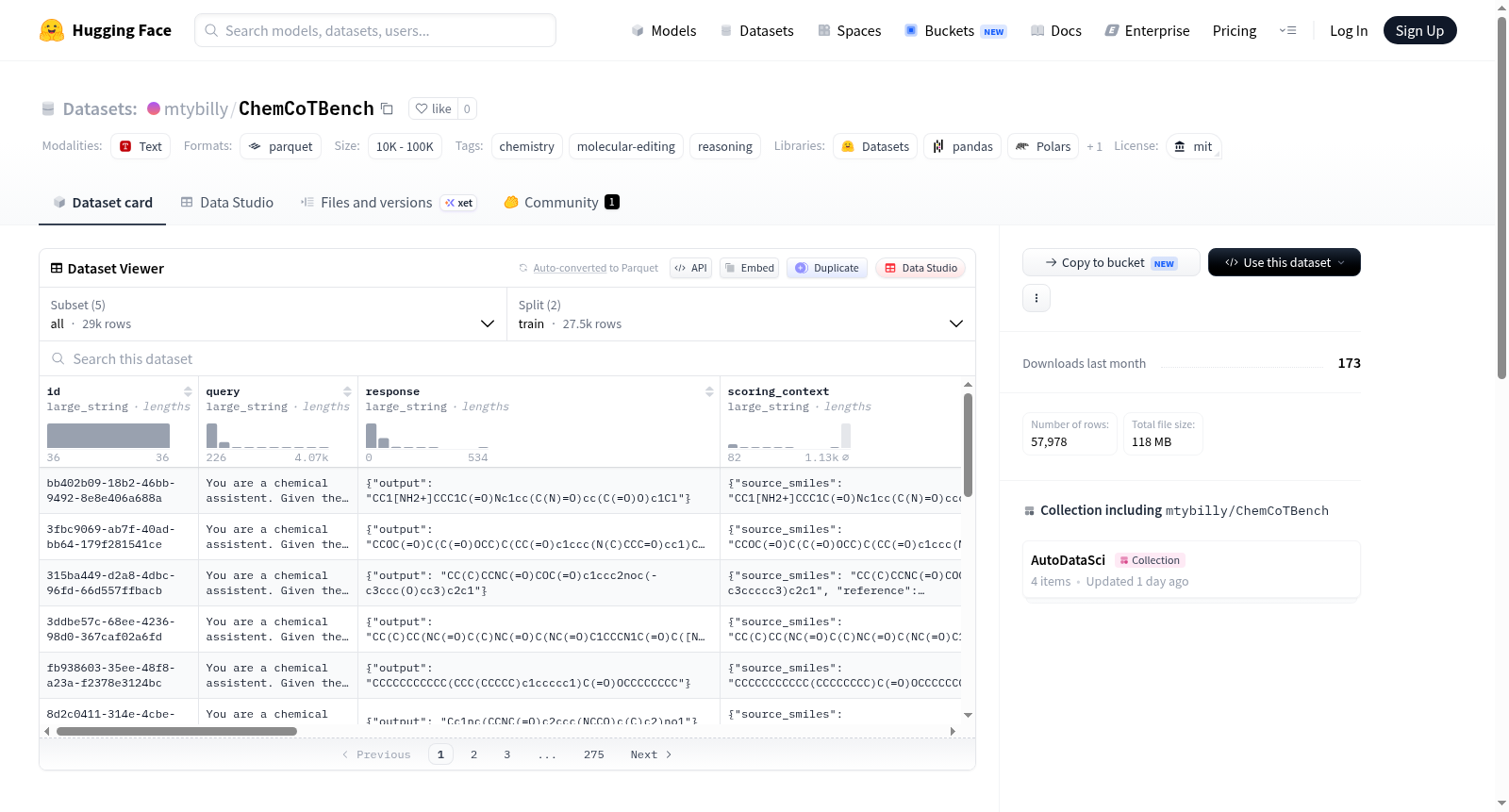Click Copy to bucket
The width and height of the screenshot is (1509, 812).
point(1111,262)
